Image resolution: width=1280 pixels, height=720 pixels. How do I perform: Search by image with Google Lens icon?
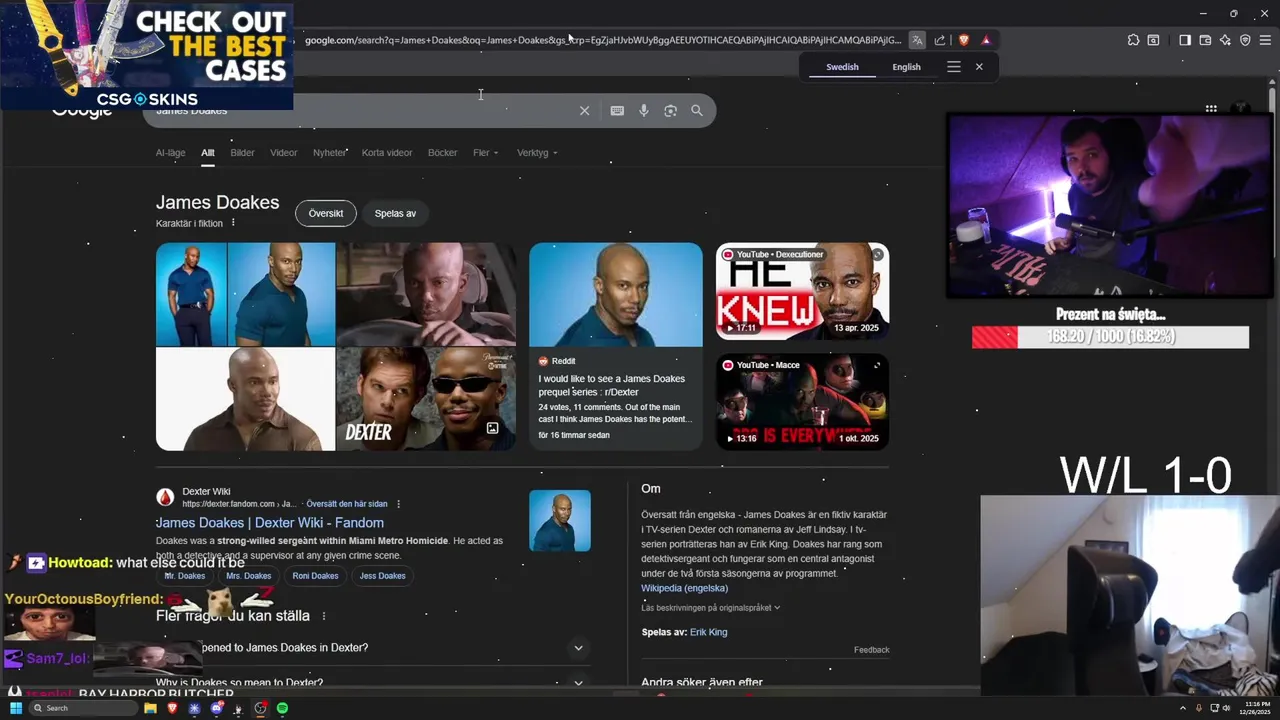coord(671,111)
